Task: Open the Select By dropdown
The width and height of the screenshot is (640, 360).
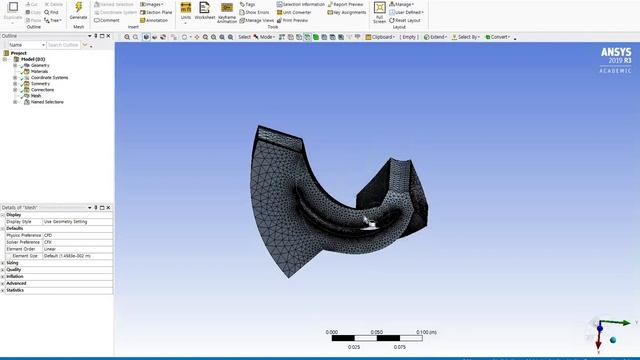Action: pos(466,37)
